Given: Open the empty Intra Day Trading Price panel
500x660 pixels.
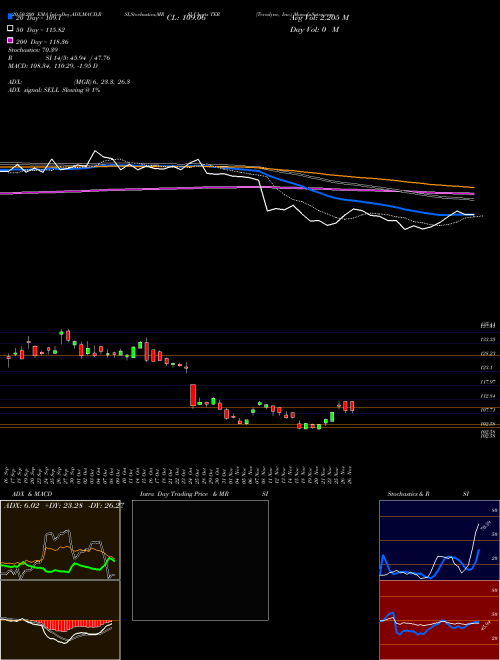Looking at the screenshot, I should tap(200, 560).
